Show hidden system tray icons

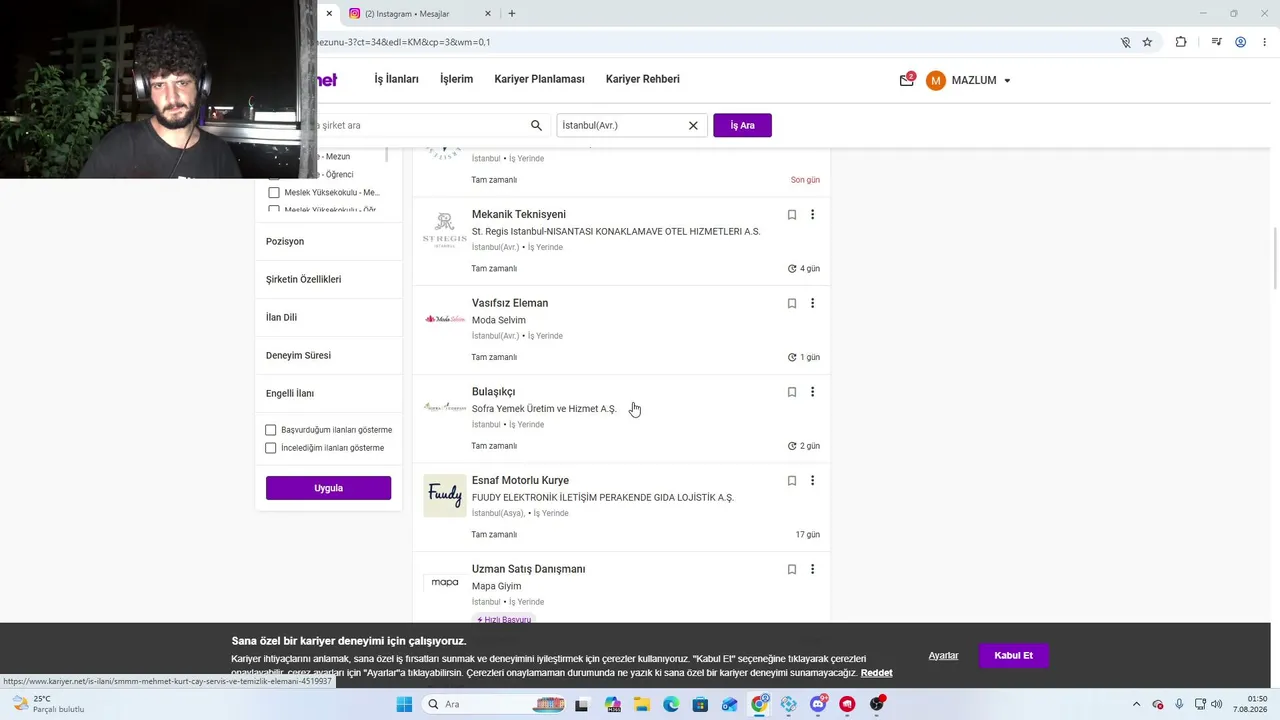point(1136,704)
